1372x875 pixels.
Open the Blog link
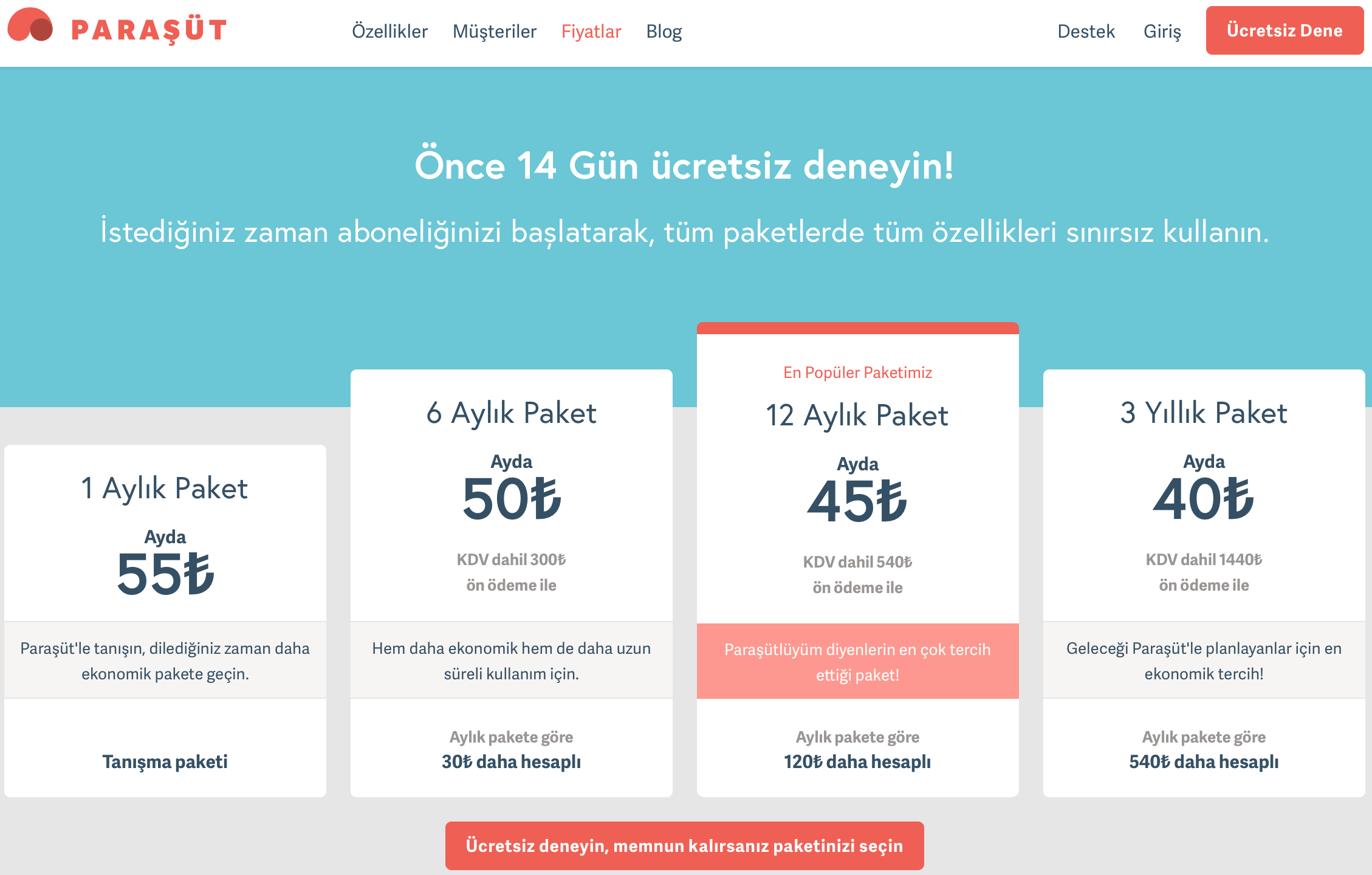(x=664, y=31)
